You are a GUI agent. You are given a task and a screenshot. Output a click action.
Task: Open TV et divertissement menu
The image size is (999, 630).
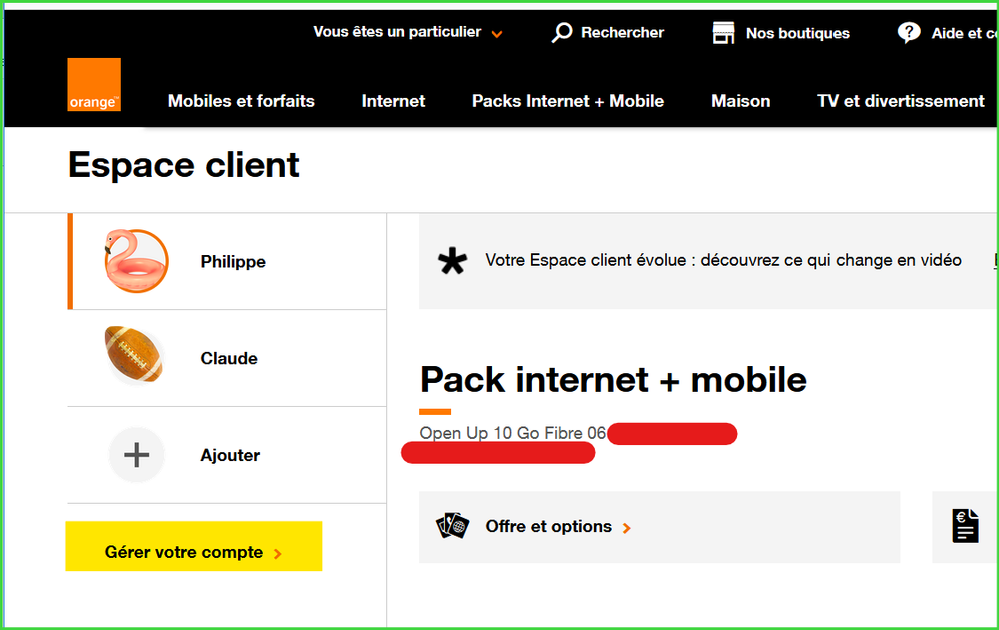coord(900,101)
